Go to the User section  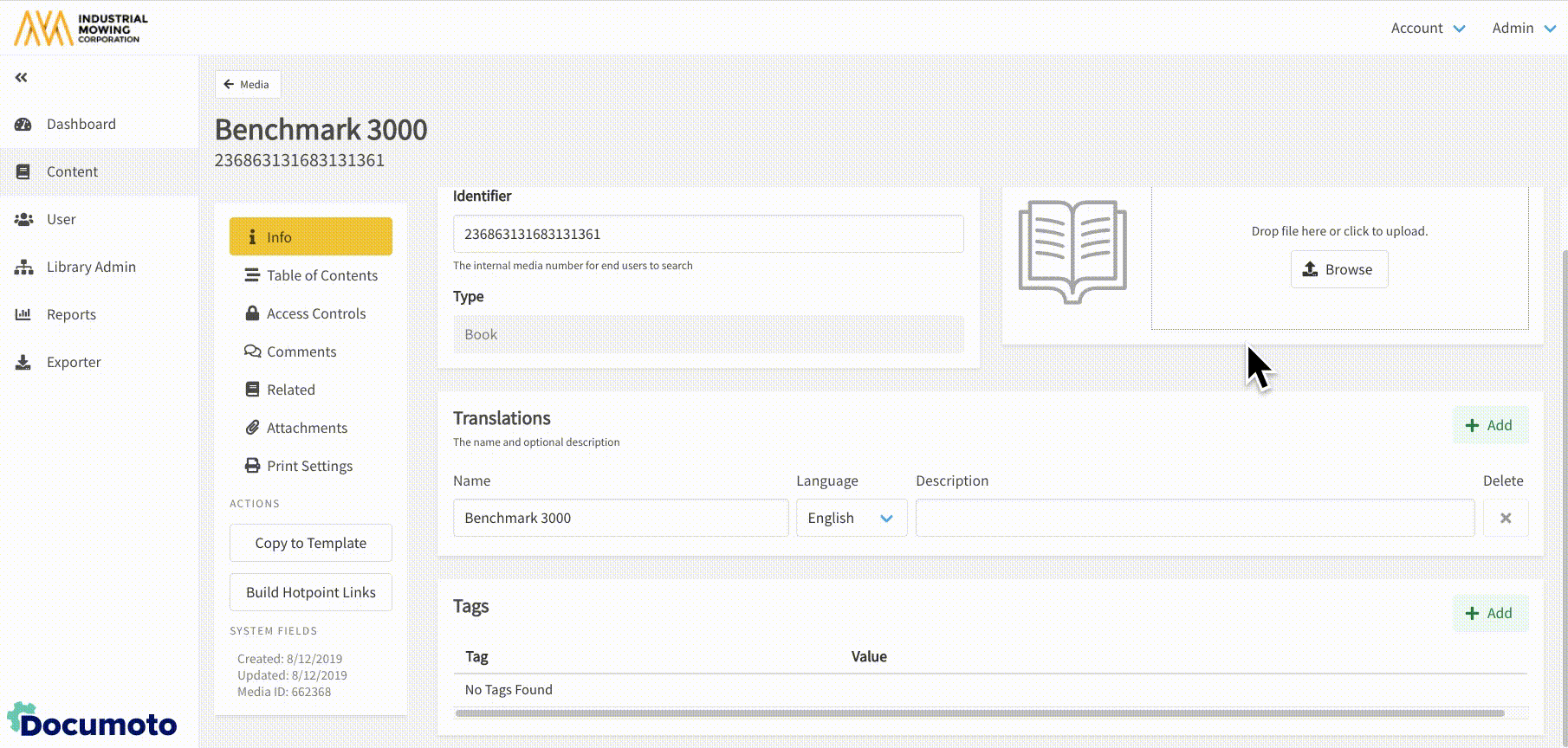pyautogui.click(x=61, y=219)
